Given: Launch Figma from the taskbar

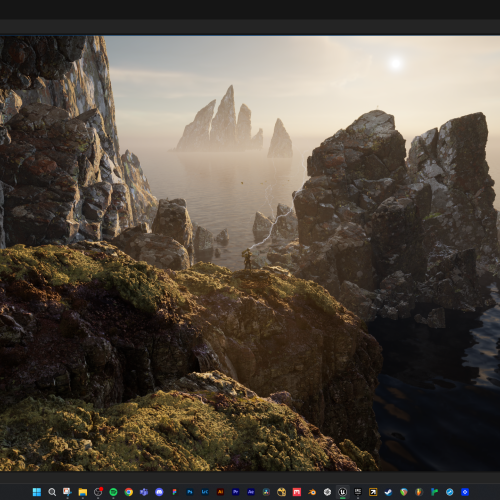Looking at the screenshot, I should pyautogui.click(x=174, y=492).
